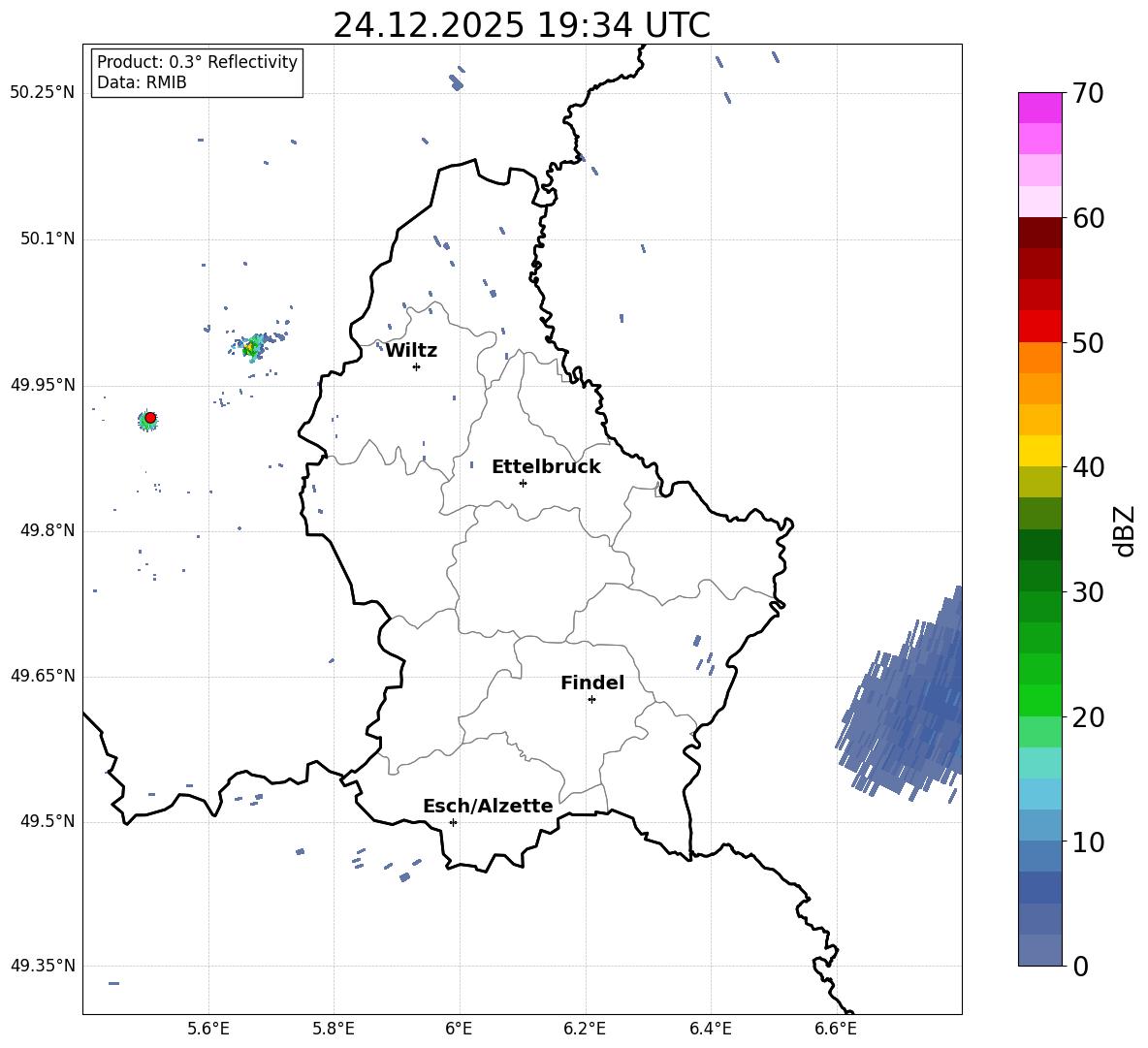
Task: Click the 20 value on colorbar
Action: point(1088,717)
